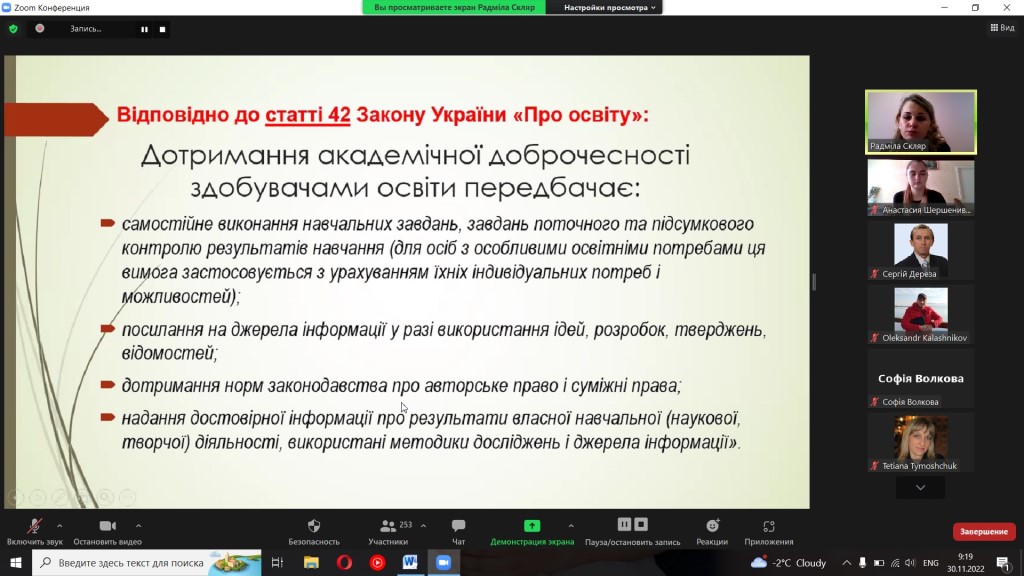Select Сергій Дереза participant thumbnail
Viewport: 1024px width, 576px height.
coord(921,251)
